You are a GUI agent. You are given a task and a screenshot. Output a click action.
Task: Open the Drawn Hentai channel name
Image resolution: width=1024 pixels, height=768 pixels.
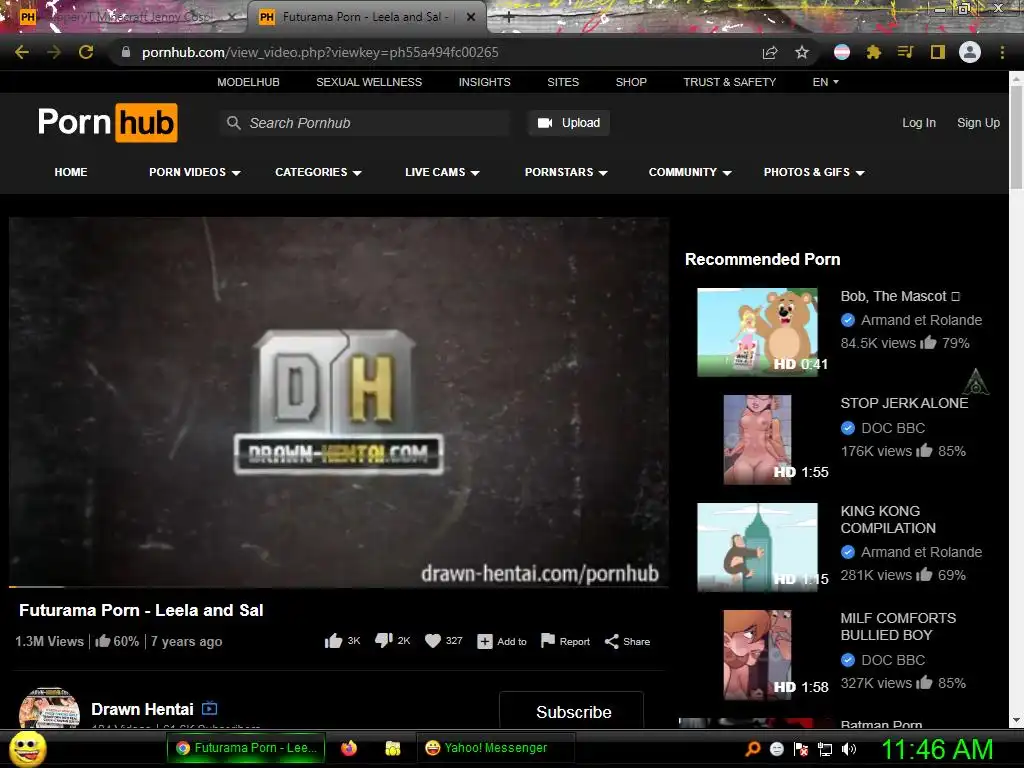(142, 709)
